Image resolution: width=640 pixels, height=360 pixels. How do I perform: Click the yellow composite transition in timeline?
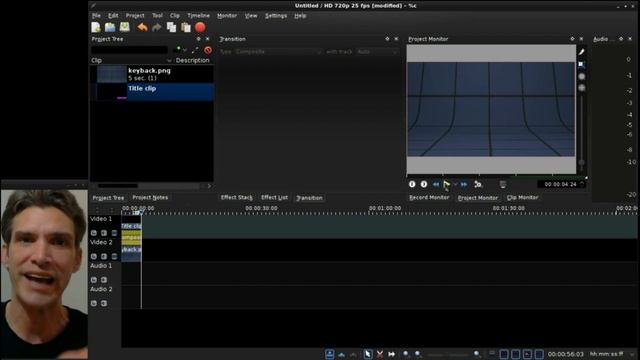click(131, 237)
